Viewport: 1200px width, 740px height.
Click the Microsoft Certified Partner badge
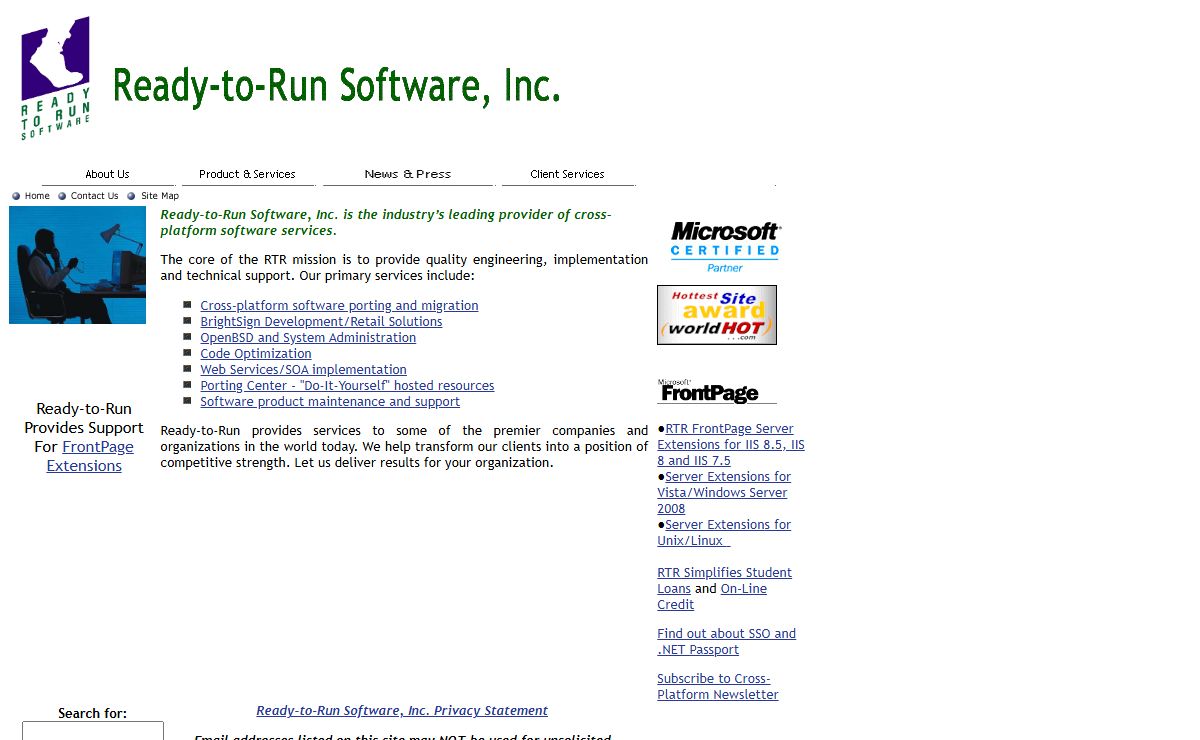click(x=725, y=247)
